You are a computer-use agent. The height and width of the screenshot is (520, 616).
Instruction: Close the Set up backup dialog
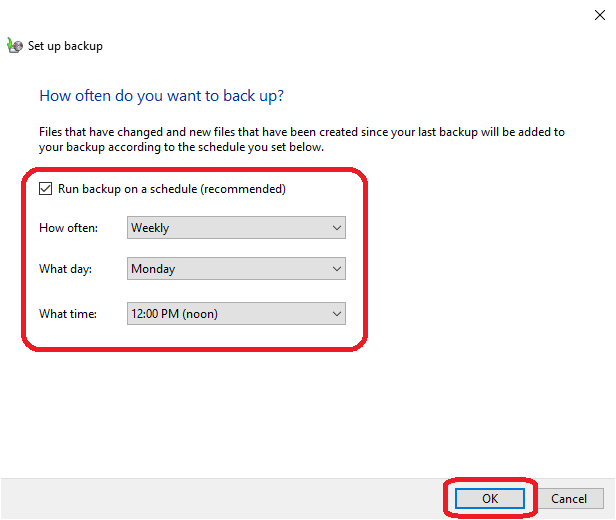point(600,15)
